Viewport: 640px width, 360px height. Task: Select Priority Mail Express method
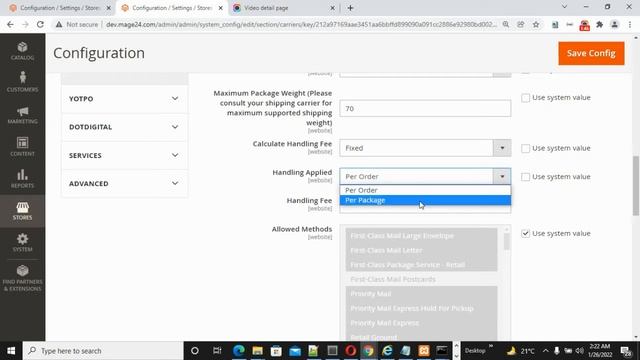click(x=421, y=323)
